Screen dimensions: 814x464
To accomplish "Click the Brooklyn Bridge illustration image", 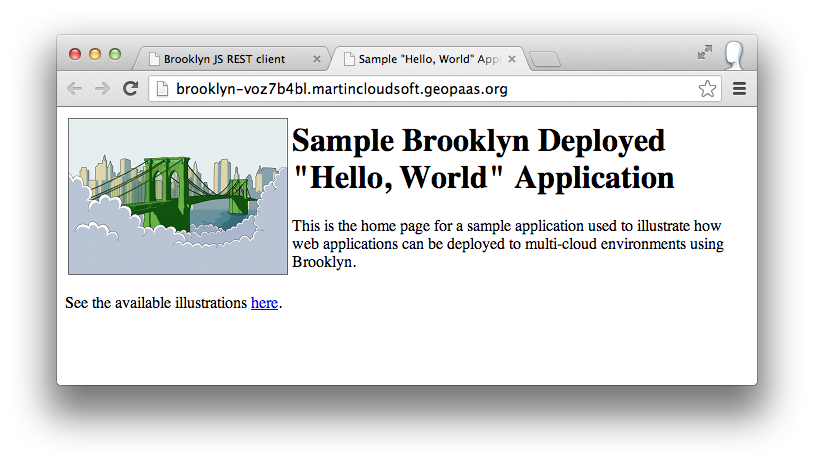I will point(178,196).
